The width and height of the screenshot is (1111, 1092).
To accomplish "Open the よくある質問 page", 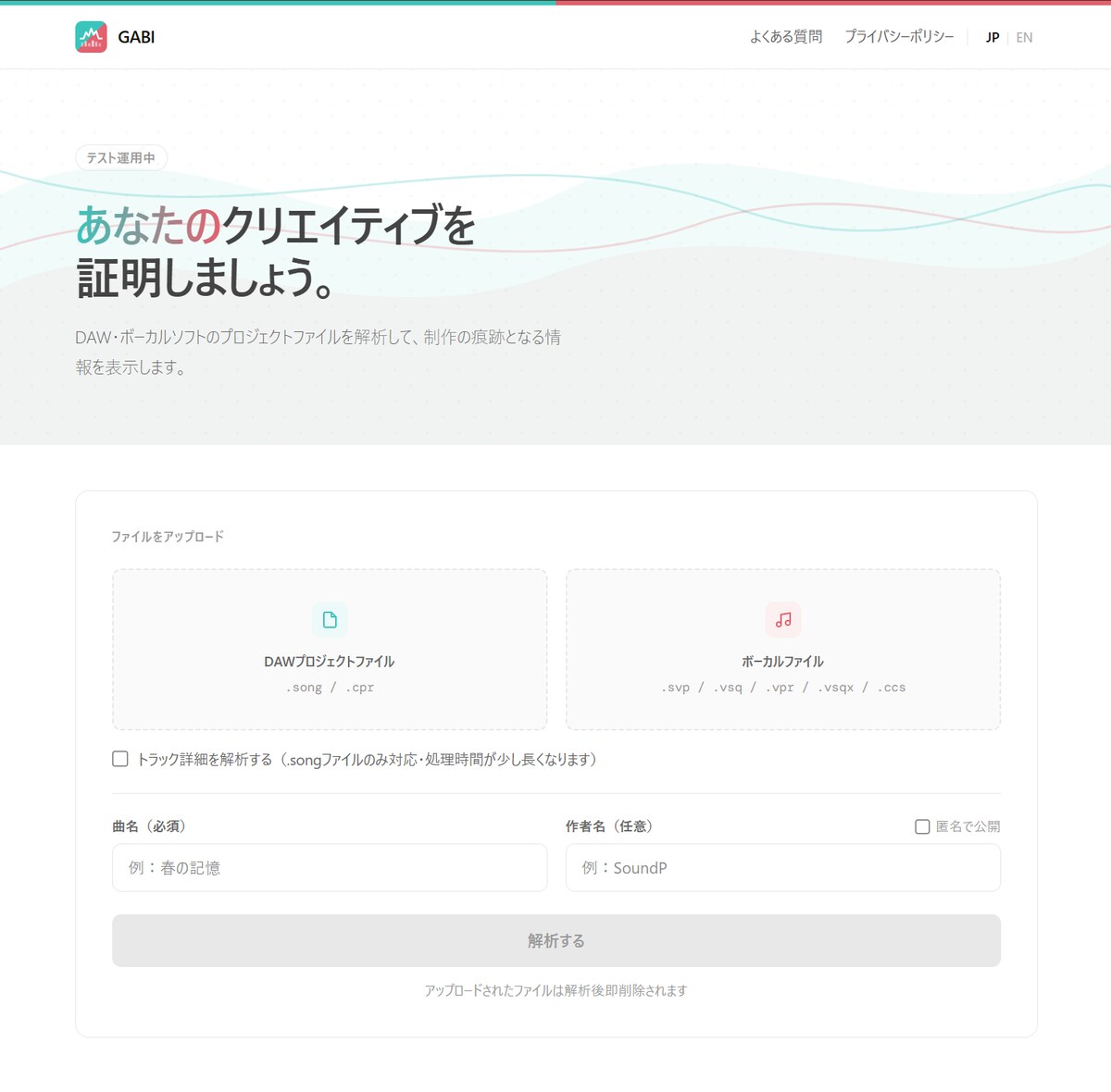I will click(786, 37).
